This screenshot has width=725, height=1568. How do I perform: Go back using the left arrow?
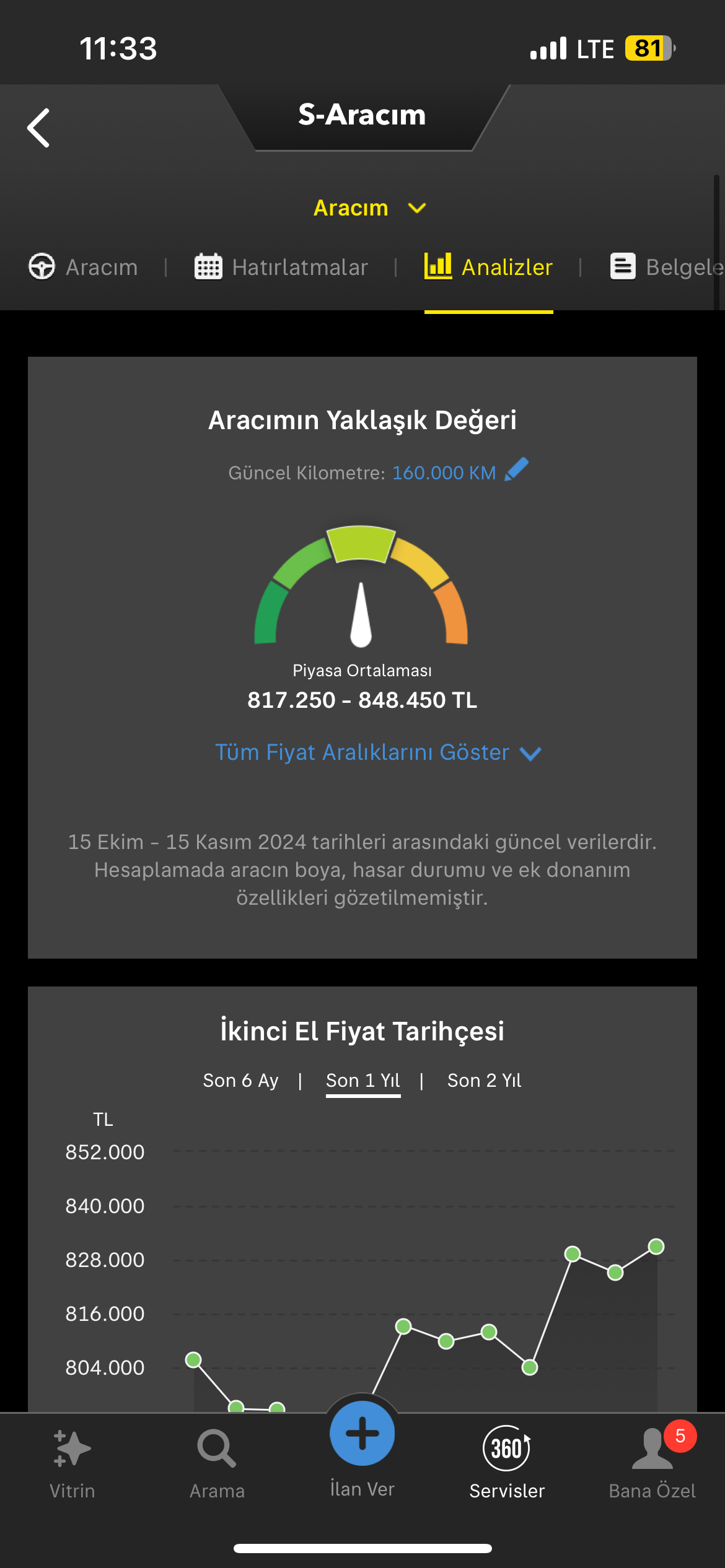[x=38, y=128]
